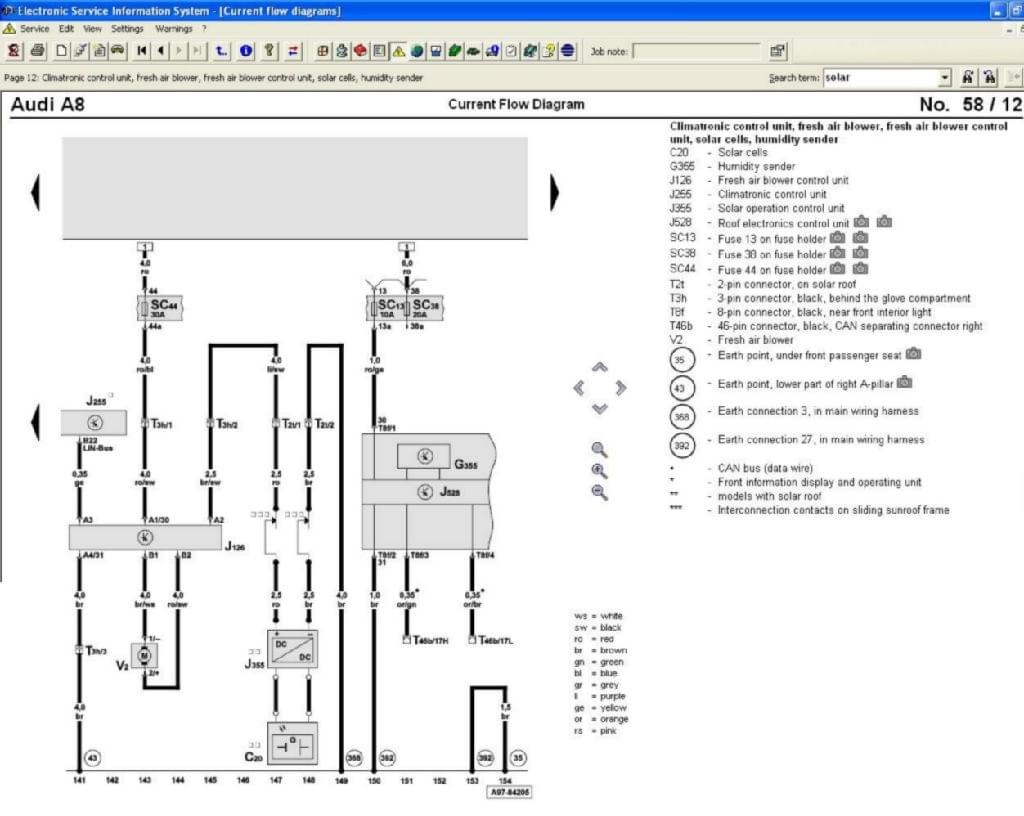The height and width of the screenshot is (816, 1024).
Task: Click the lower black left arrow beside J255
Action: (35, 422)
